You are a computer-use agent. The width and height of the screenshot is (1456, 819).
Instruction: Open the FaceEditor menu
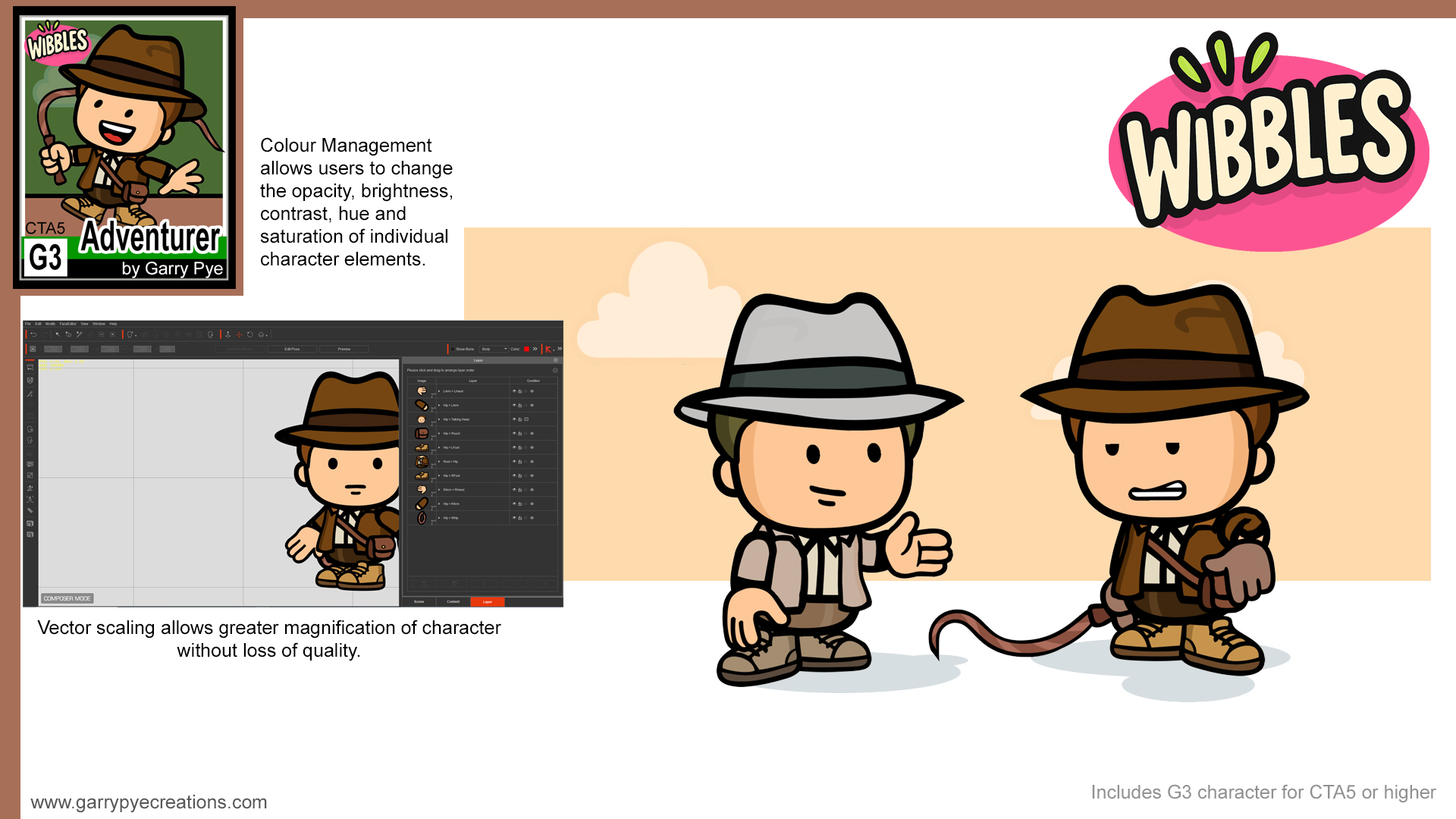67,324
